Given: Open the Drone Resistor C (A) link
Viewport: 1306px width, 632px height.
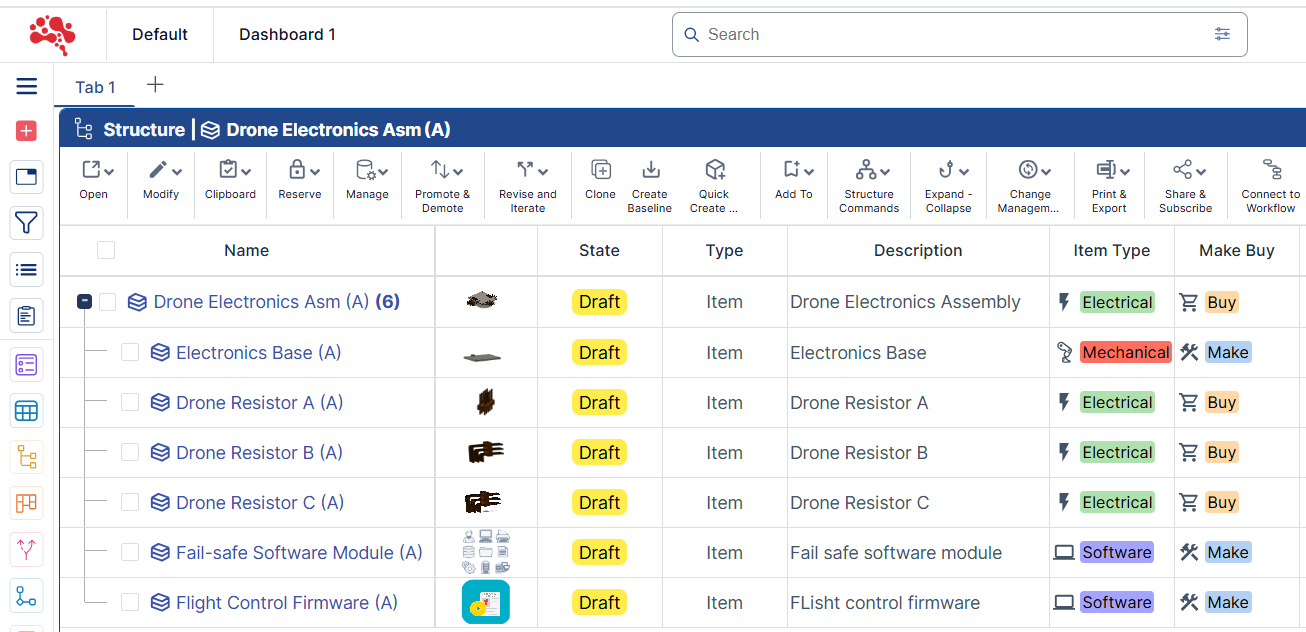Looking at the screenshot, I should [259, 502].
